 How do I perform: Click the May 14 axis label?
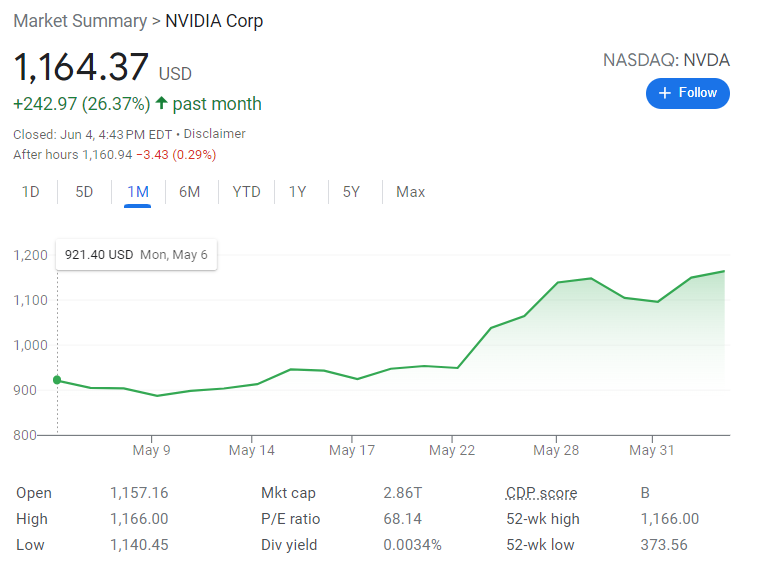(x=252, y=450)
